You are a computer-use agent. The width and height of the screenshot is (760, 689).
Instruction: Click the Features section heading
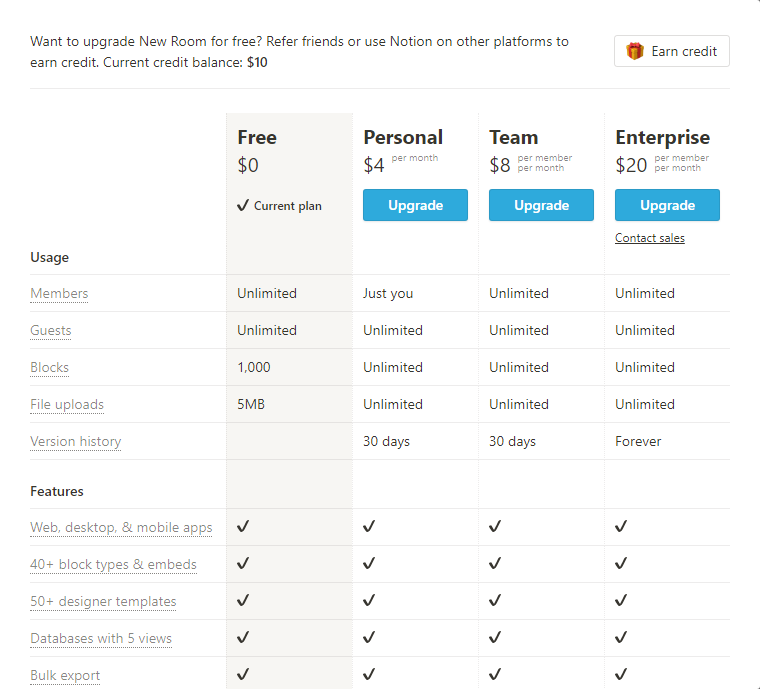point(57,491)
